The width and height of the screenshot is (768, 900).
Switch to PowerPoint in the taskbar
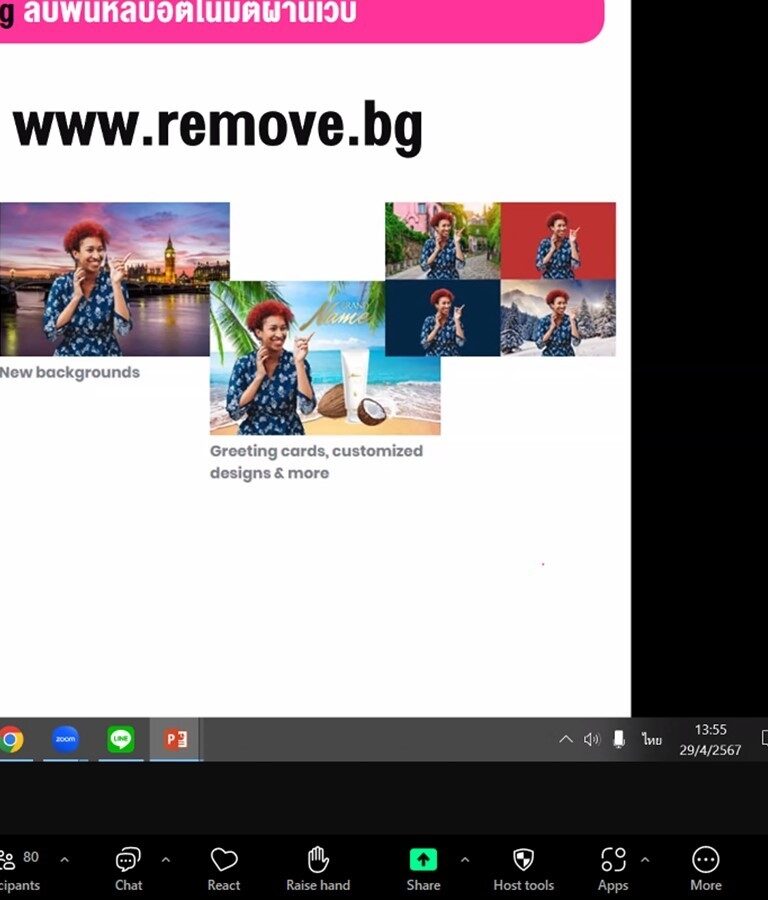pyautogui.click(x=176, y=739)
